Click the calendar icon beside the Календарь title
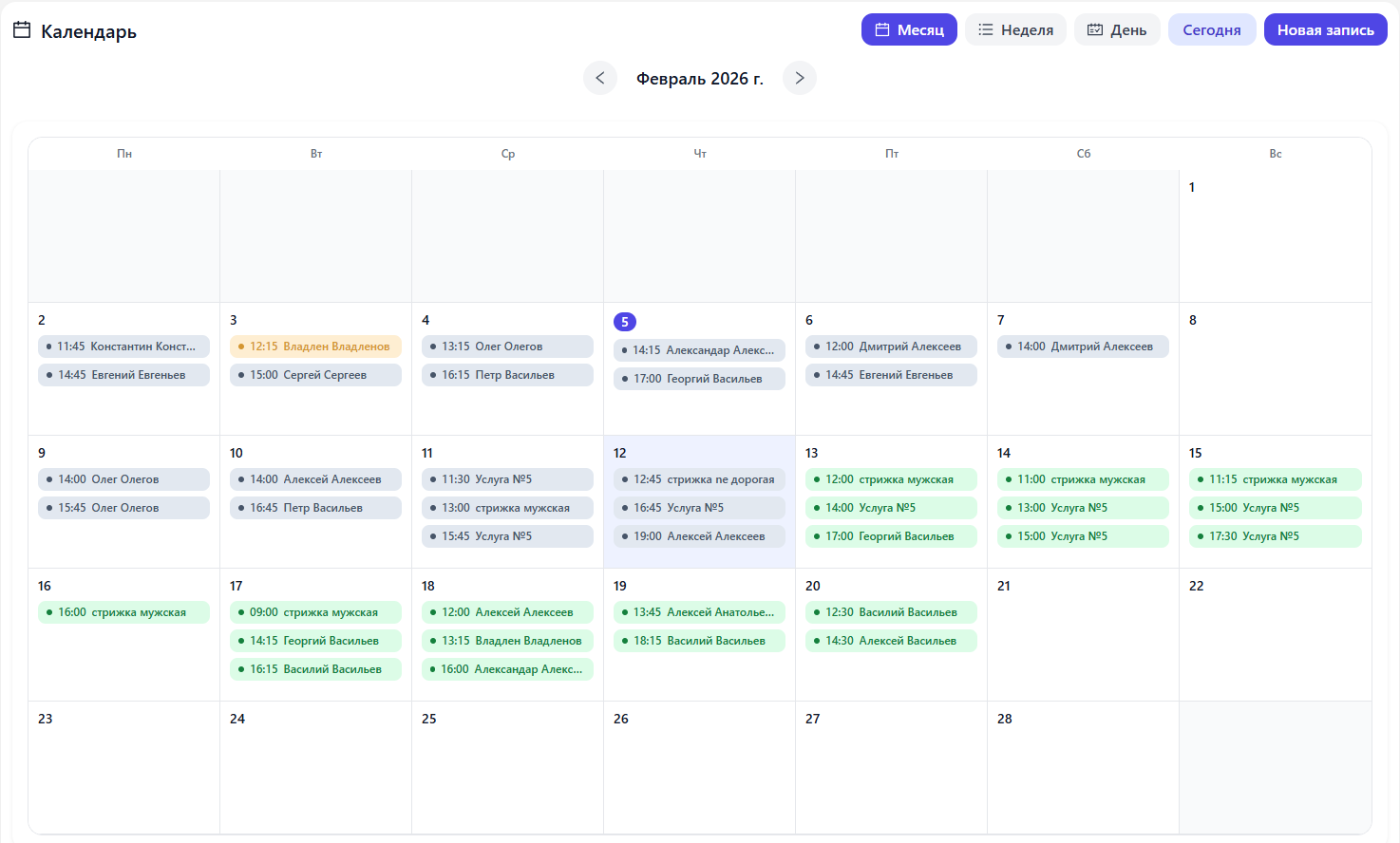1400x843 pixels. tap(22, 30)
